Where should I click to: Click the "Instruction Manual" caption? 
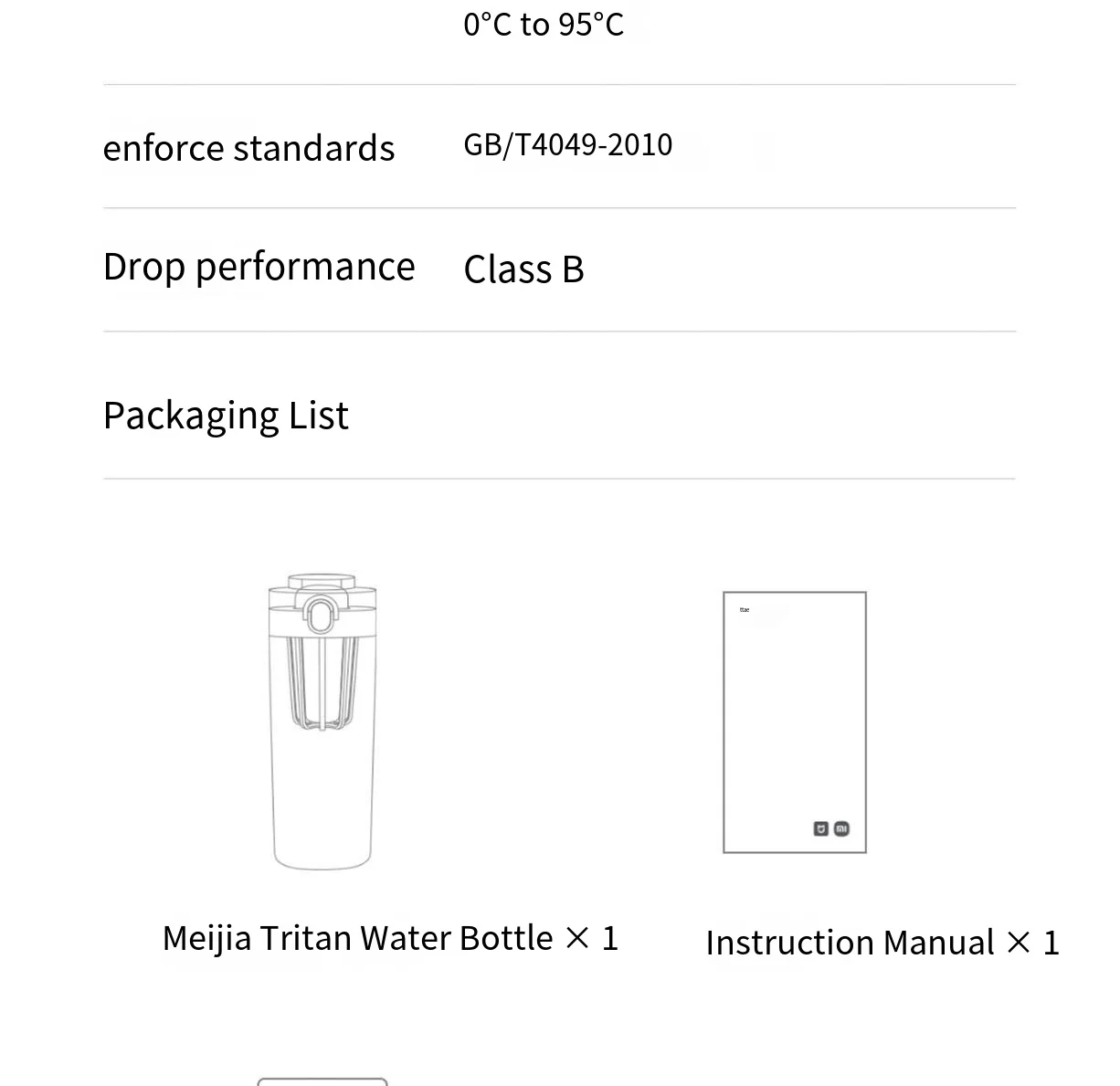point(850,943)
